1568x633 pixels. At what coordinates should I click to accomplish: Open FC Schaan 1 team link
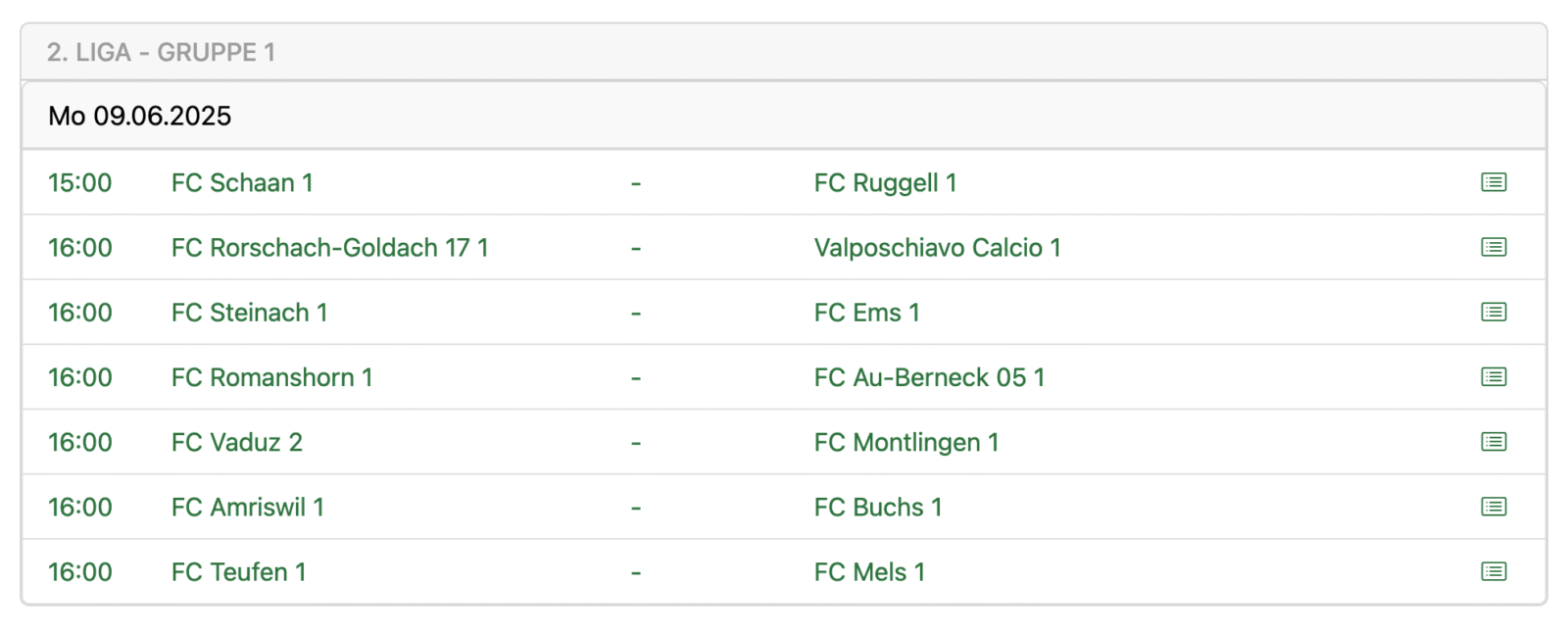242,183
